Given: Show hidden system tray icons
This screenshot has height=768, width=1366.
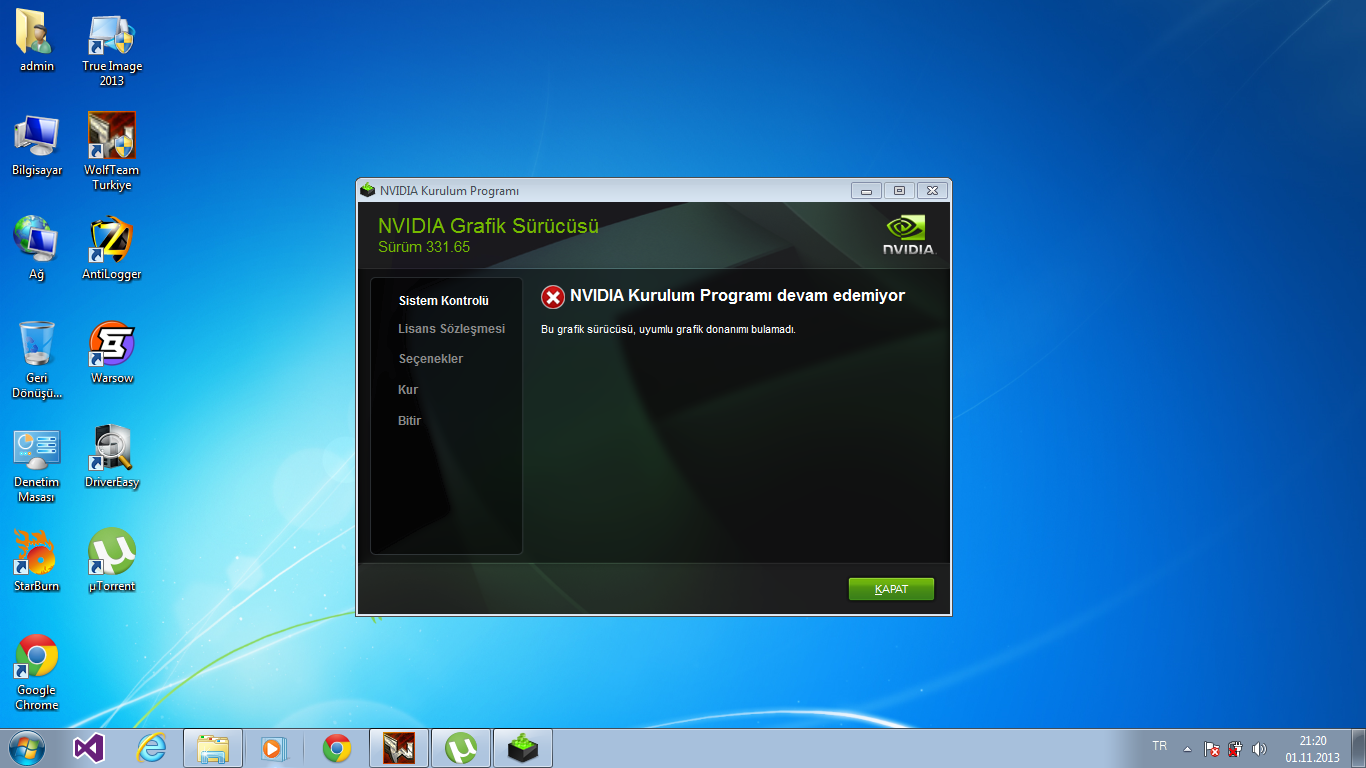Looking at the screenshot, I should pos(1187,748).
